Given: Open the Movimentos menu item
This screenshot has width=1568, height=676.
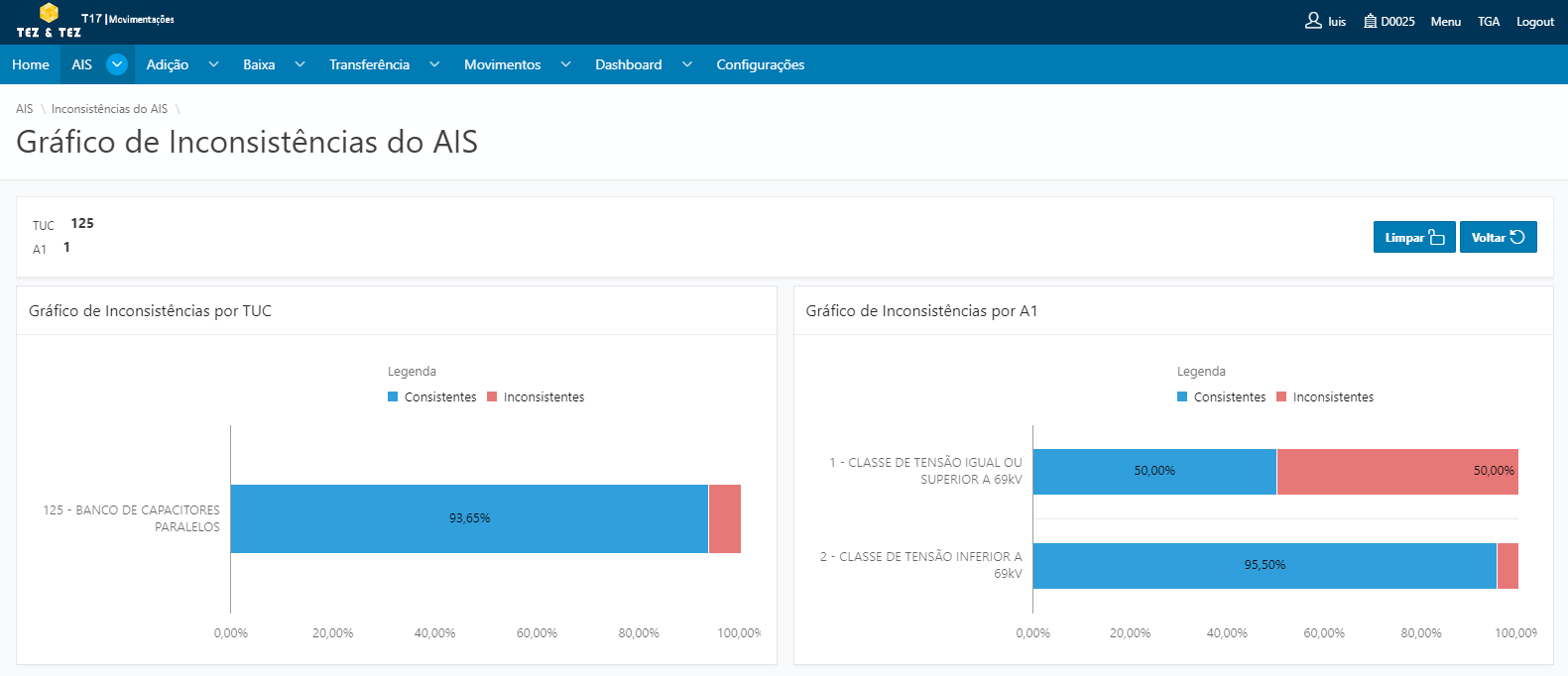Looking at the screenshot, I should (x=502, y=64).
